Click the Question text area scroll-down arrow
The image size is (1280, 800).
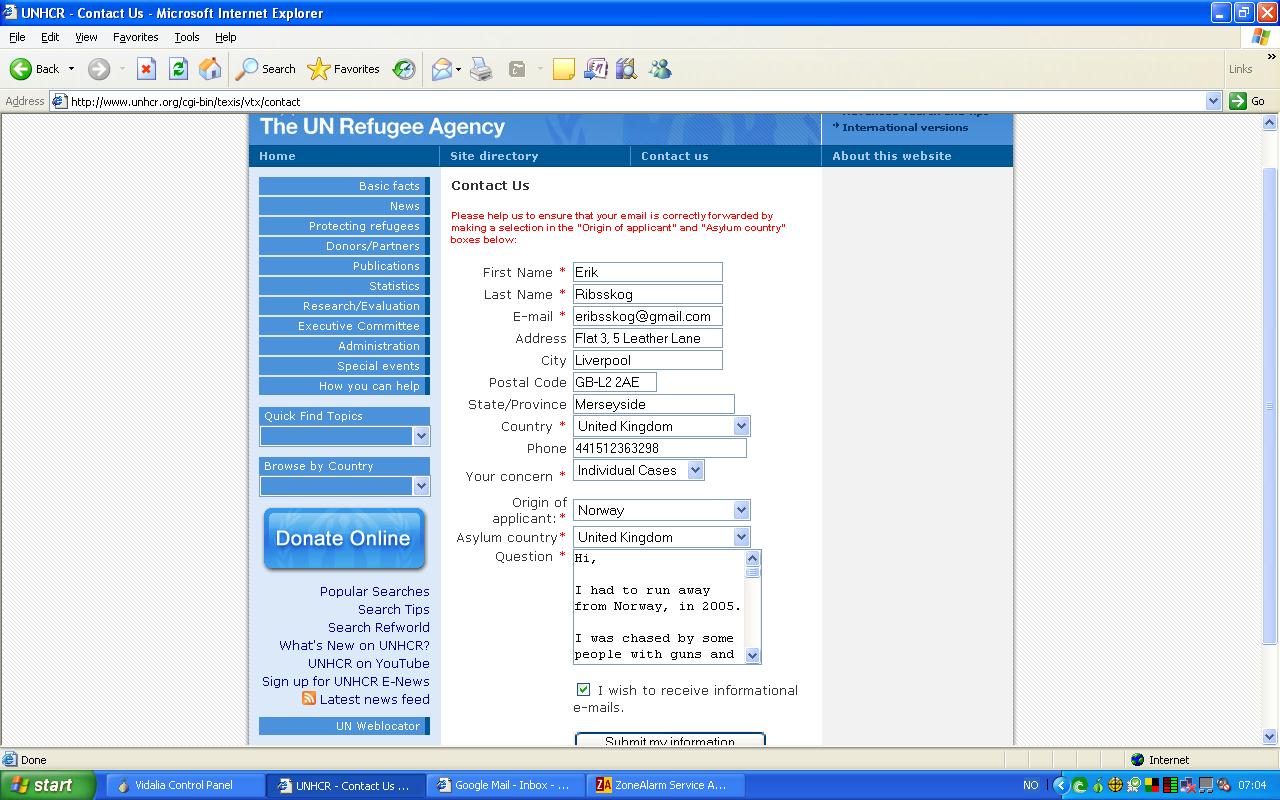click(753, 655)
